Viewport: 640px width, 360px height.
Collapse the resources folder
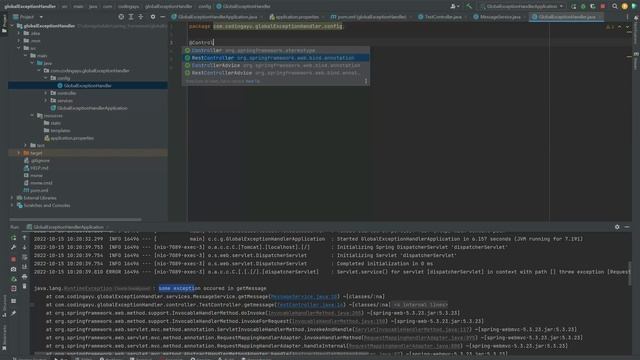[32, 116]
